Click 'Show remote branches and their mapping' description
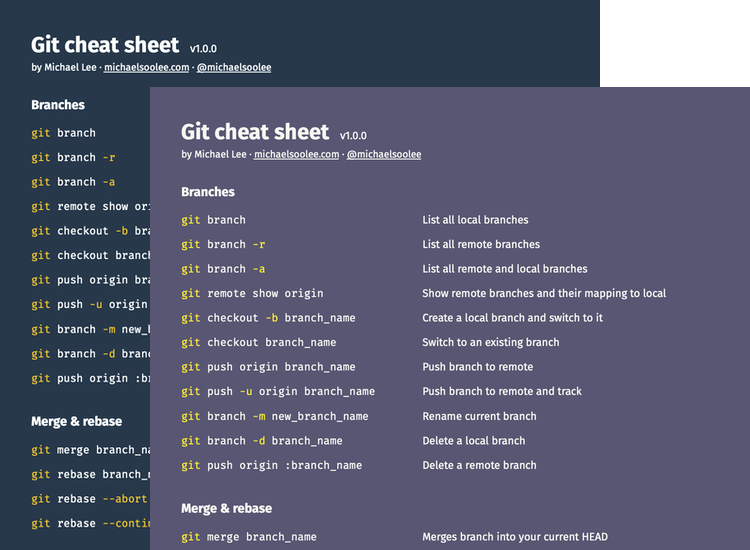This screenshot has width=750, height=550. [x=544, y=293]
